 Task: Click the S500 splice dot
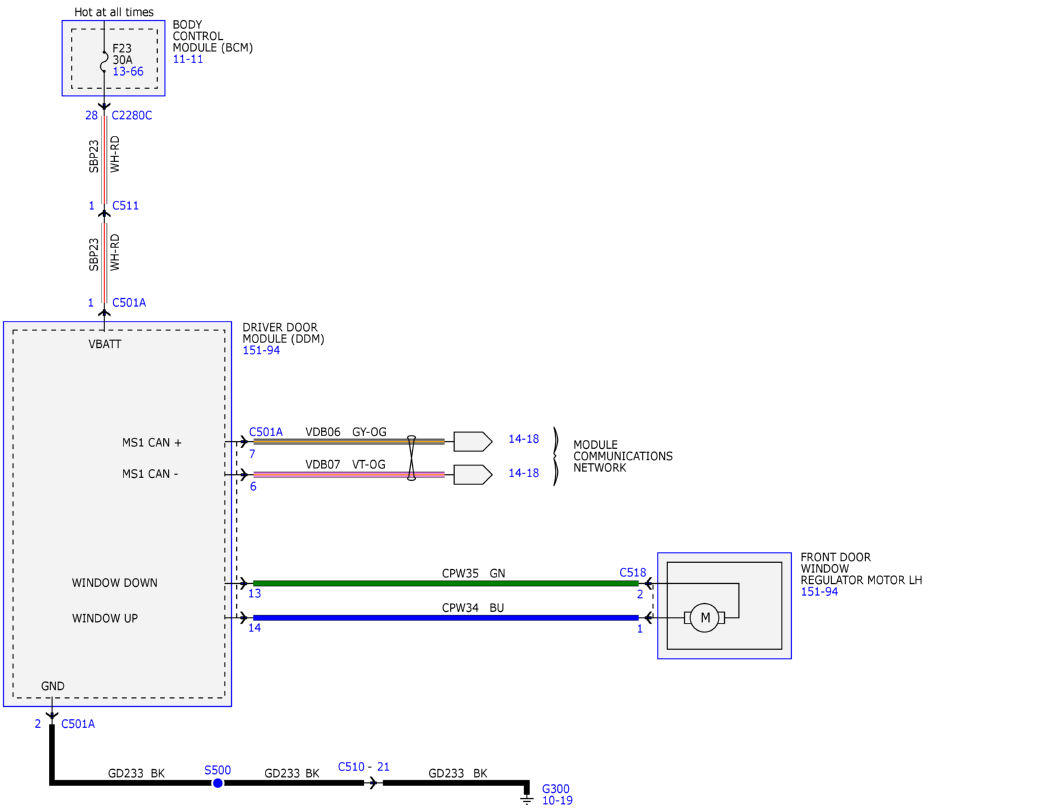click(218, 783)
